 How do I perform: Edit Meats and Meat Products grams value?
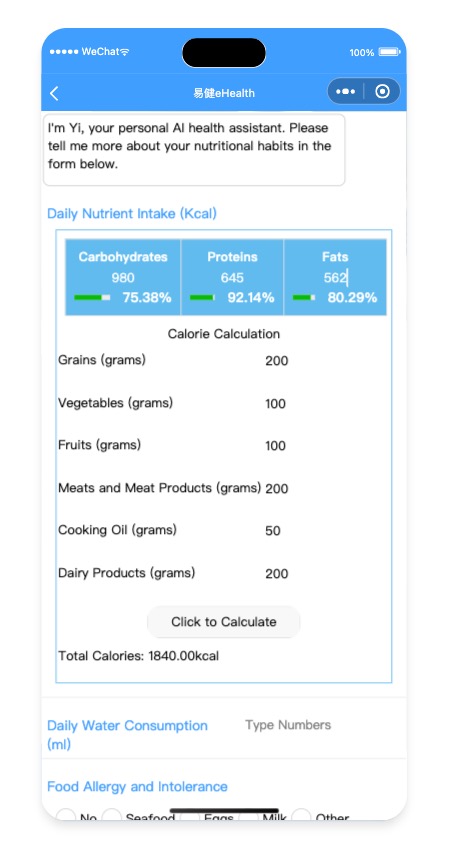[x=277, y=488]
